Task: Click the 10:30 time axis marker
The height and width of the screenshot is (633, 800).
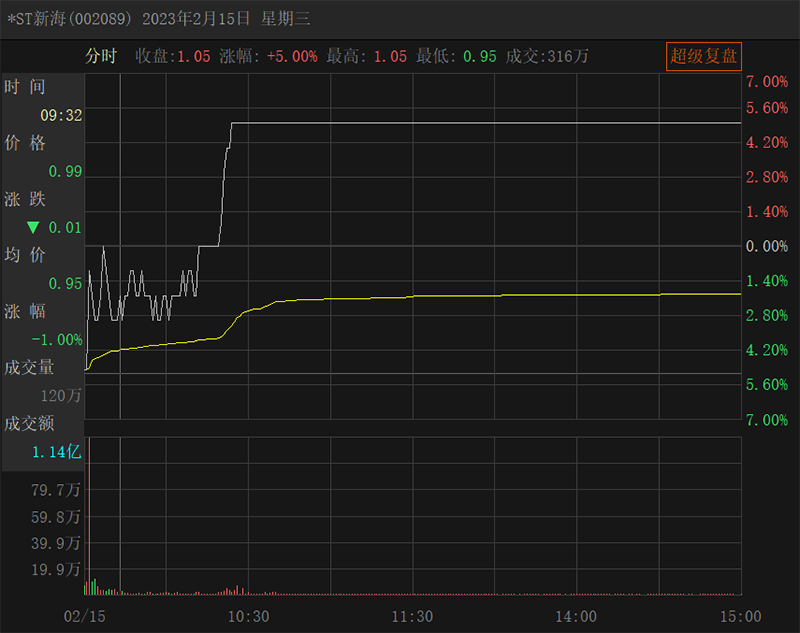Action: (249, 616)
